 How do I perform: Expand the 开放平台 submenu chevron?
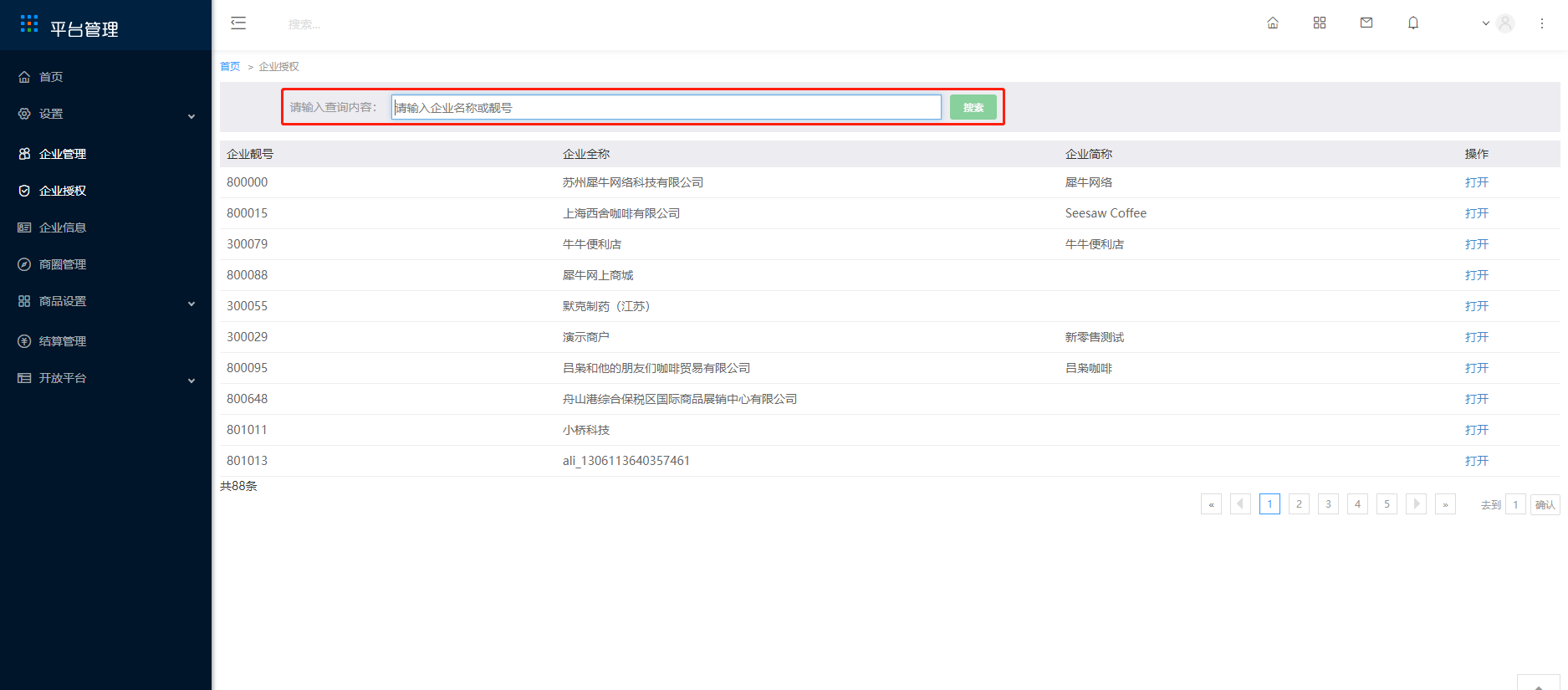coord(192,381)
